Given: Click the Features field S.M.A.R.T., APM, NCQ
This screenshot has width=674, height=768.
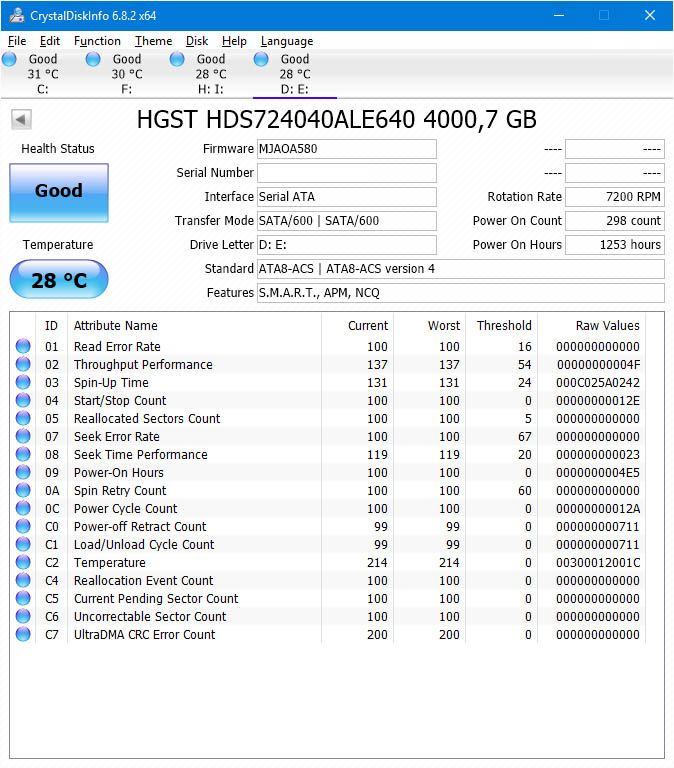Looking at the screenshot, I should tap(460, 293).
